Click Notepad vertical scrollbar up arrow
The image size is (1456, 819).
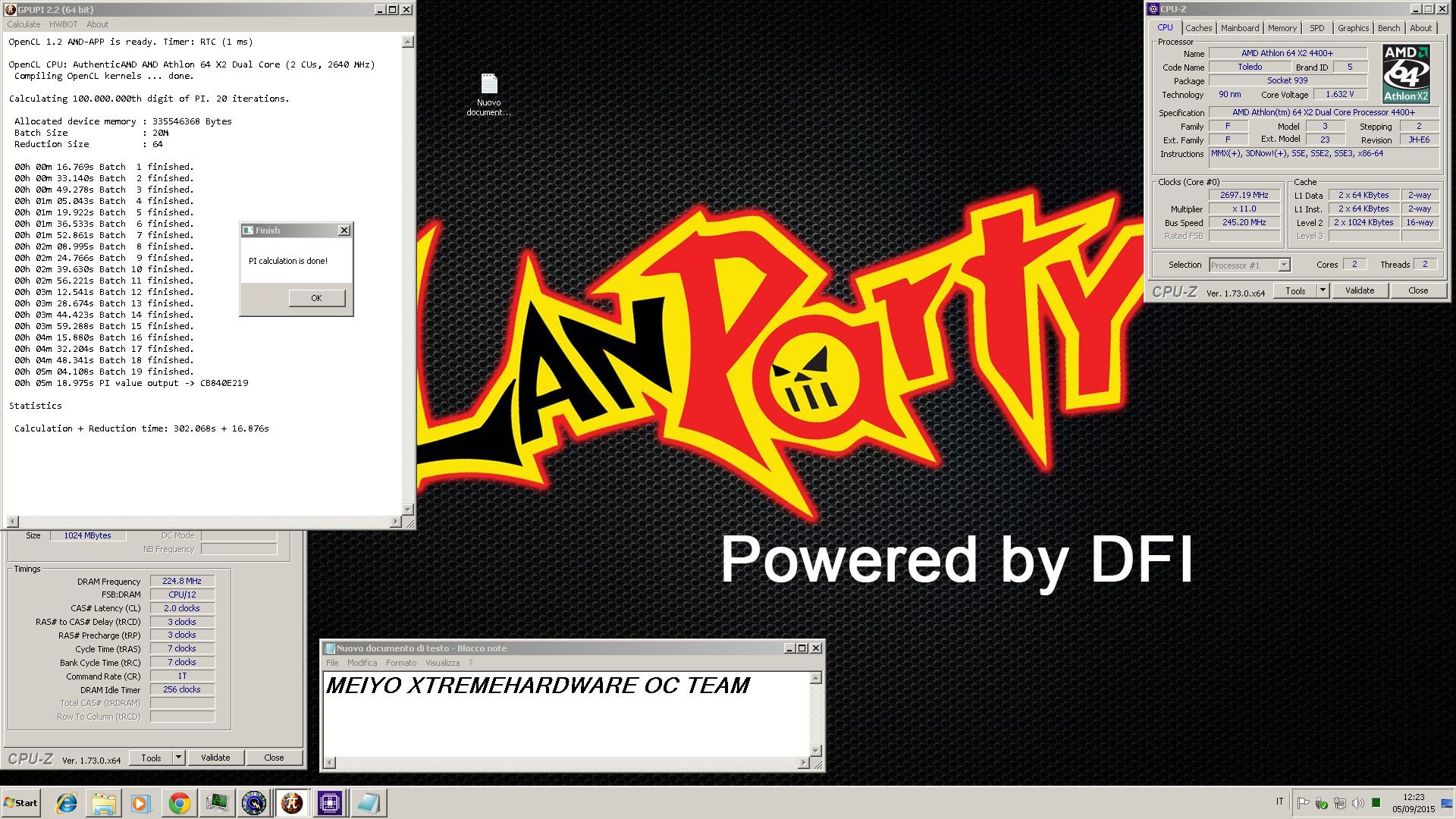816,678
